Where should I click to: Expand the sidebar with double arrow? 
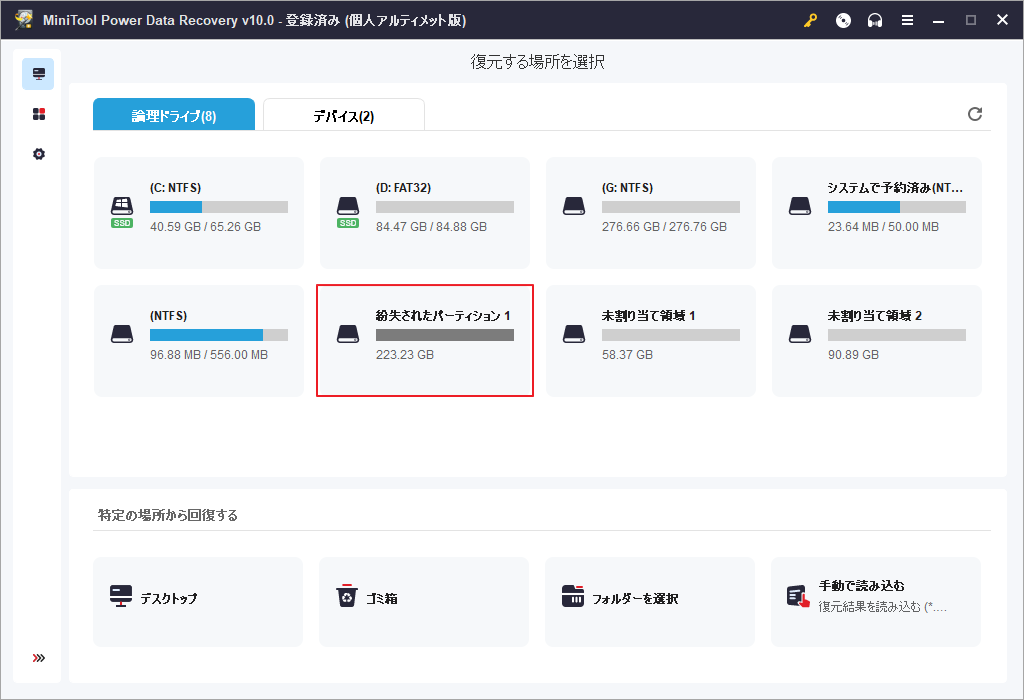pos(38,658)
